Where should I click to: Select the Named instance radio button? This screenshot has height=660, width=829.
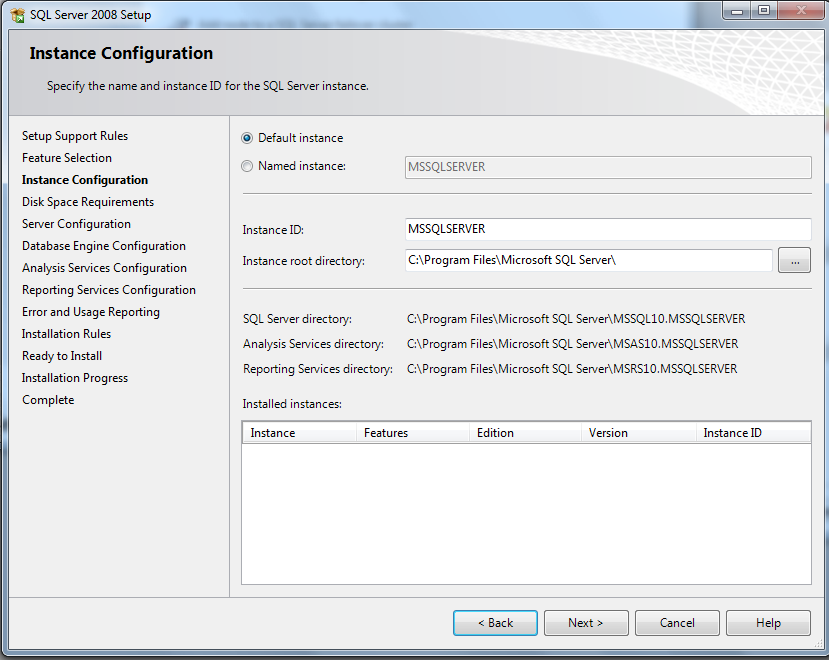[x=247, y=166]
